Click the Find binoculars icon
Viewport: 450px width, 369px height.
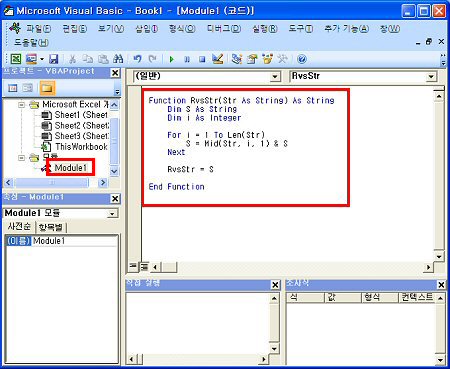point(118,59)
